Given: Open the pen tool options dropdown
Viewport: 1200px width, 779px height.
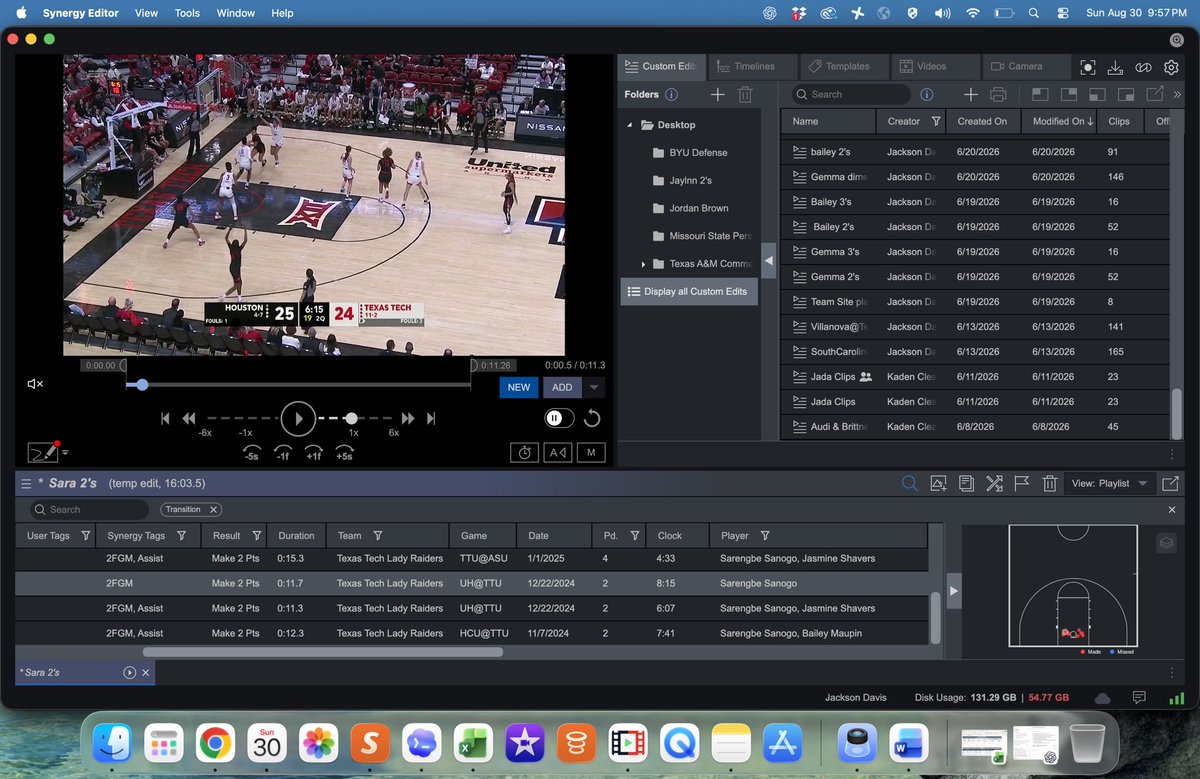Looking at the screenshot, I should click(65, 452).
